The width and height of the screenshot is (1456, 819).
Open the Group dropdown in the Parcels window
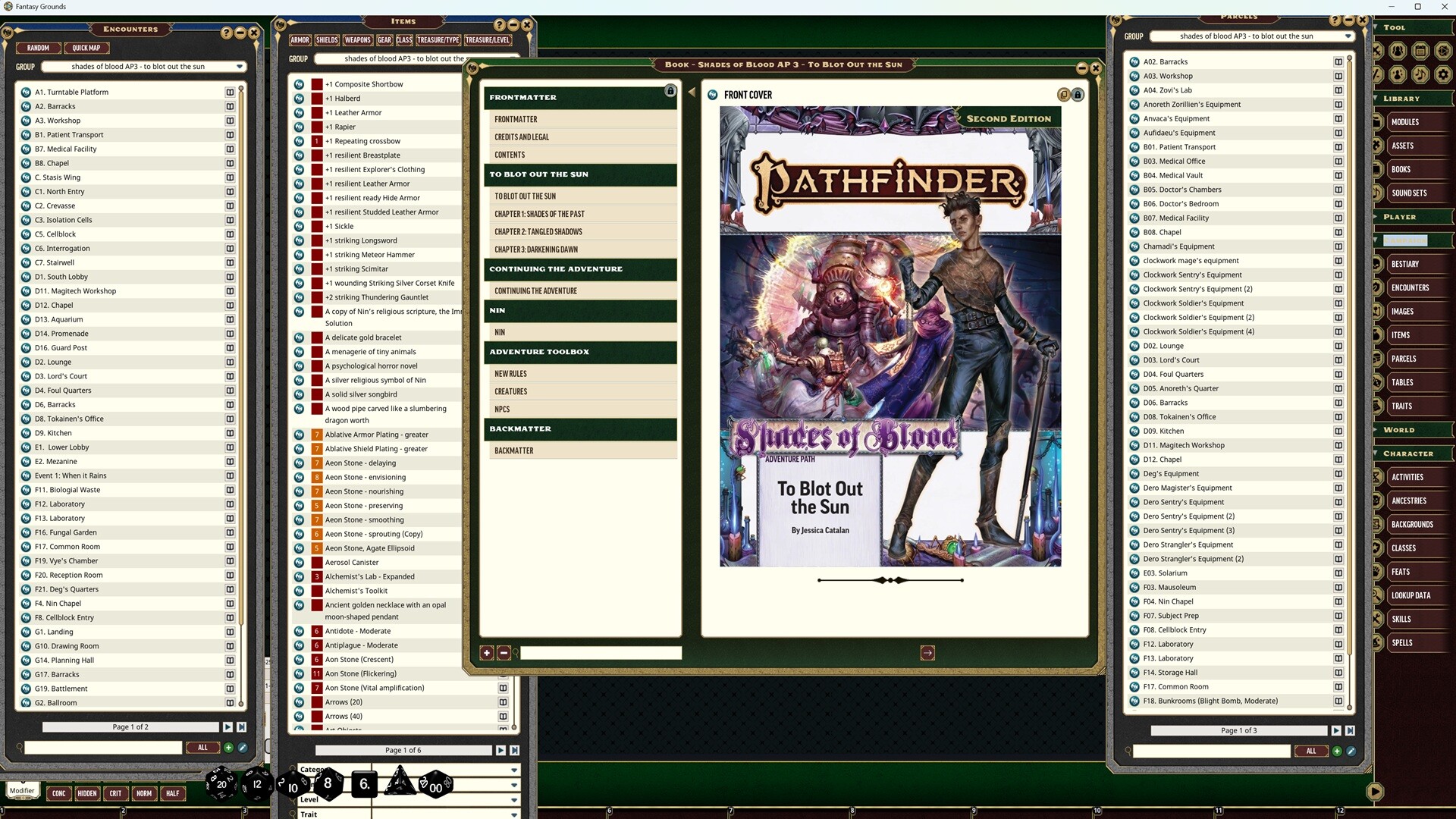tap(1348, 36)
